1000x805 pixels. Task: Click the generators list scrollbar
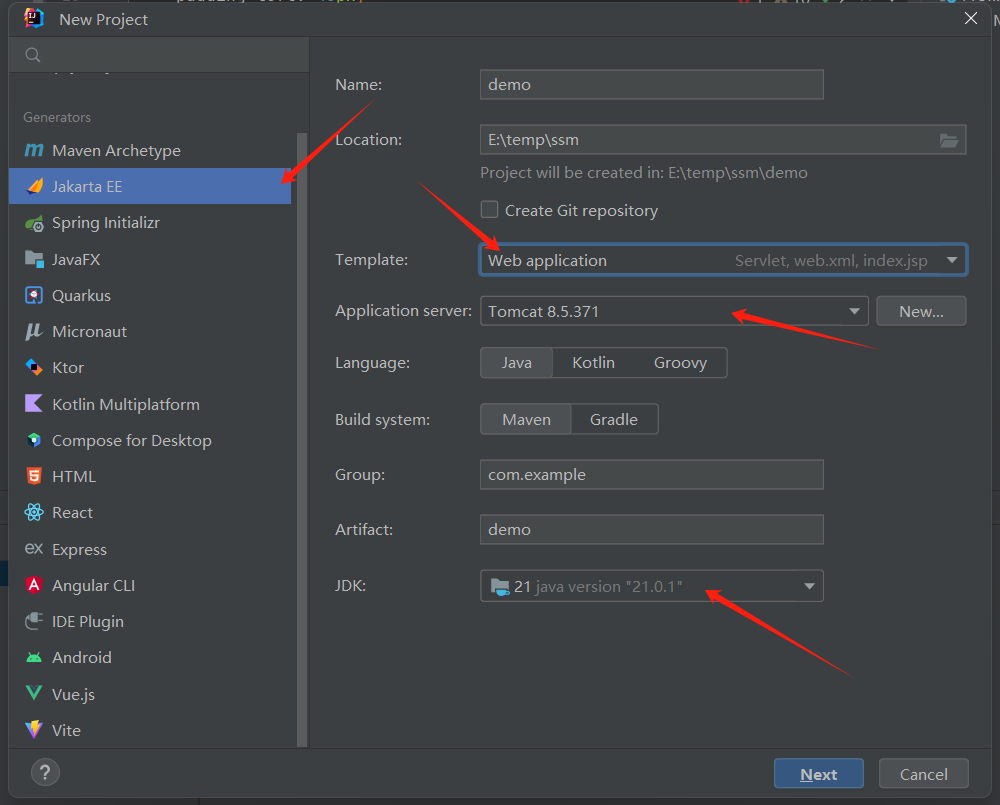tap(302, 439)
